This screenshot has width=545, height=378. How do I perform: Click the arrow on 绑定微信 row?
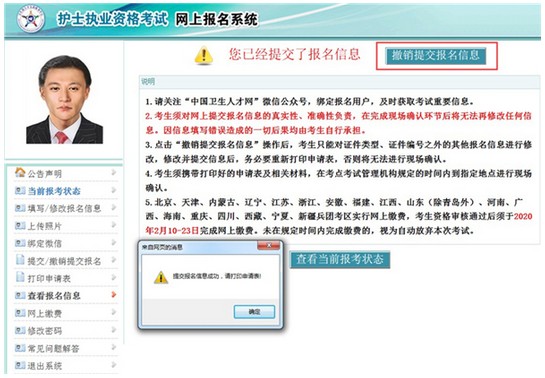[x=114, y=242]
